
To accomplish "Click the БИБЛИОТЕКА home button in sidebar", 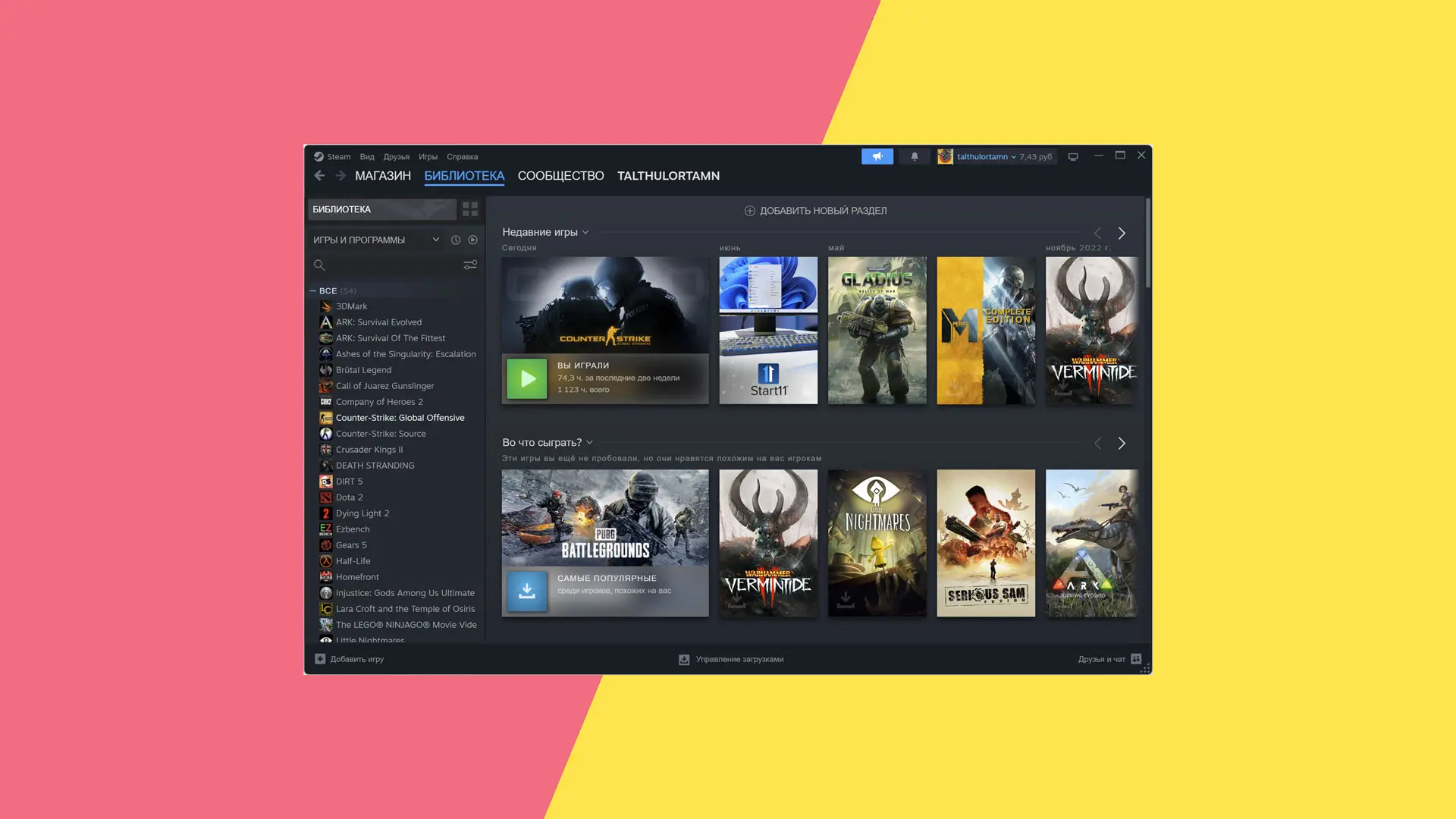I will [x=382, y=209].
